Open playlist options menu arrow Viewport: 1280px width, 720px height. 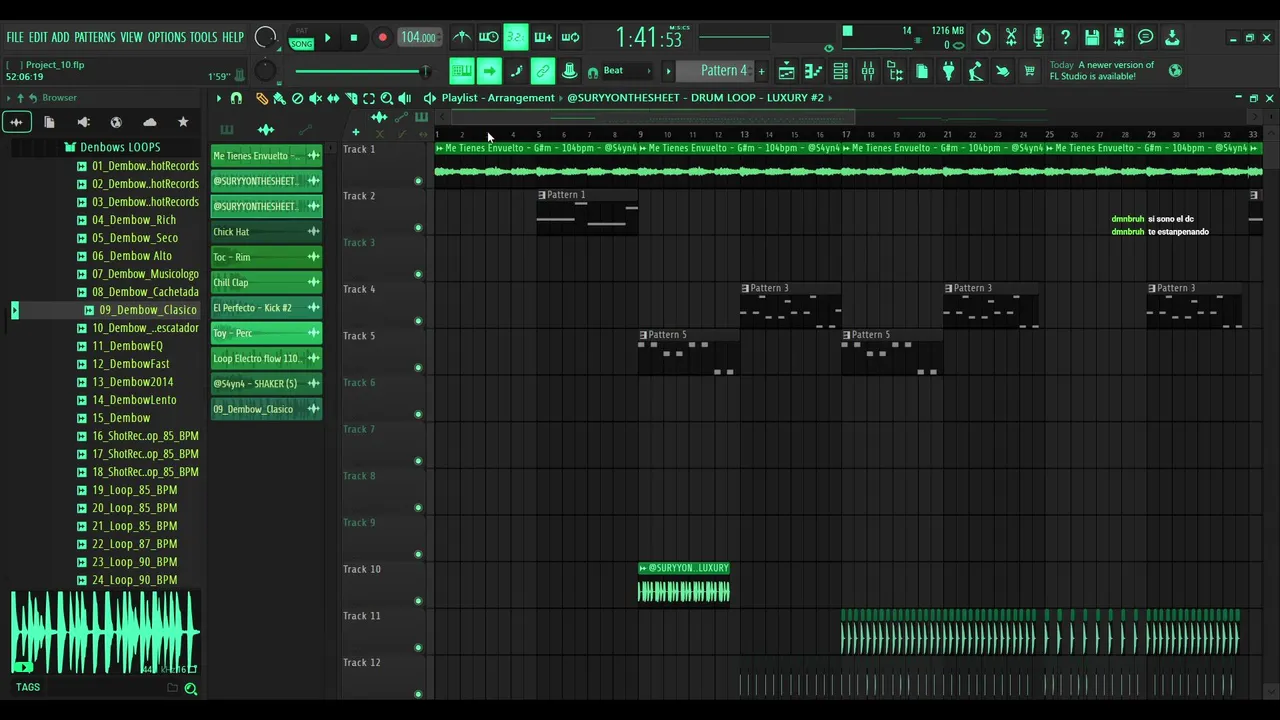click(219, 98)
